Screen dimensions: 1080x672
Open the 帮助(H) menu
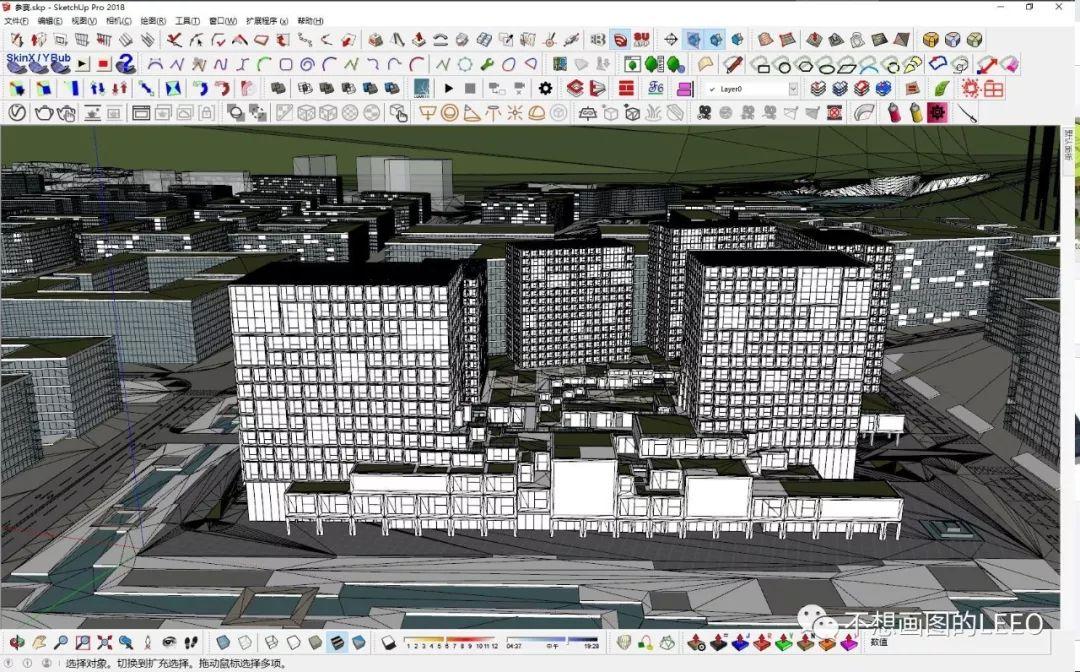point(310,21)
